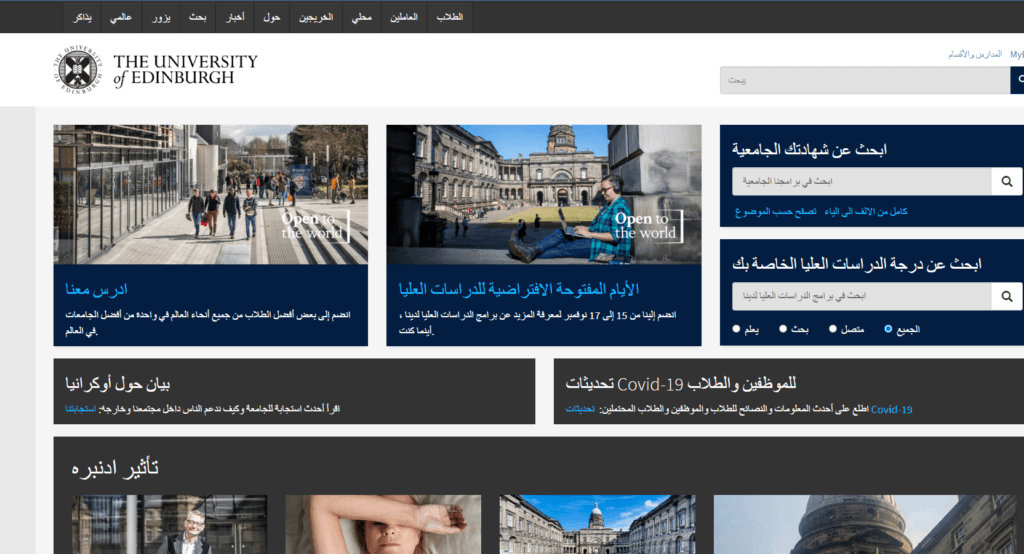Click the postgraduate degree search magnifier icon

pyautogui.click(x=1007, y=296)
